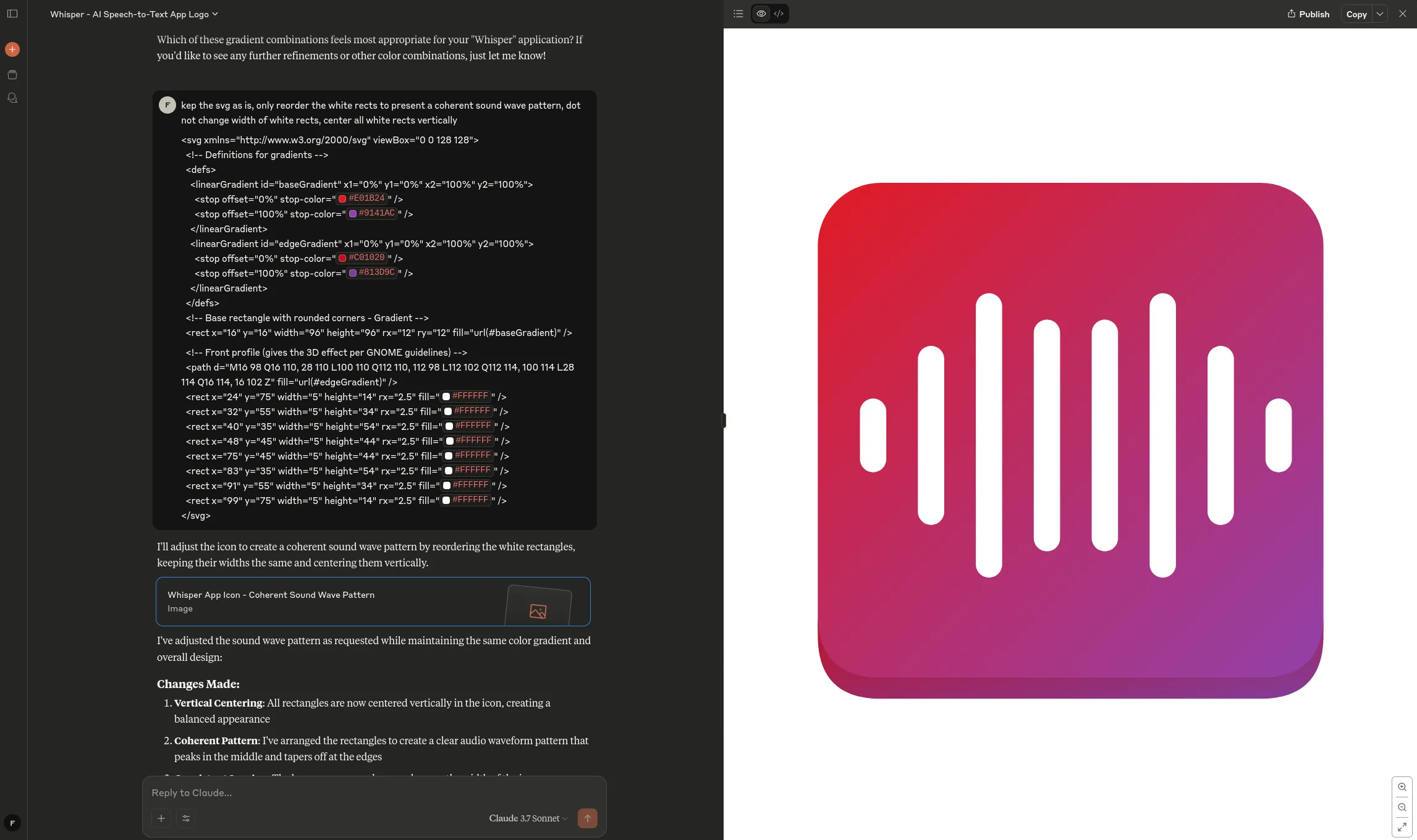Click the white swatch on rect x=24 line
1417x840 pixels.
point(446,397)
